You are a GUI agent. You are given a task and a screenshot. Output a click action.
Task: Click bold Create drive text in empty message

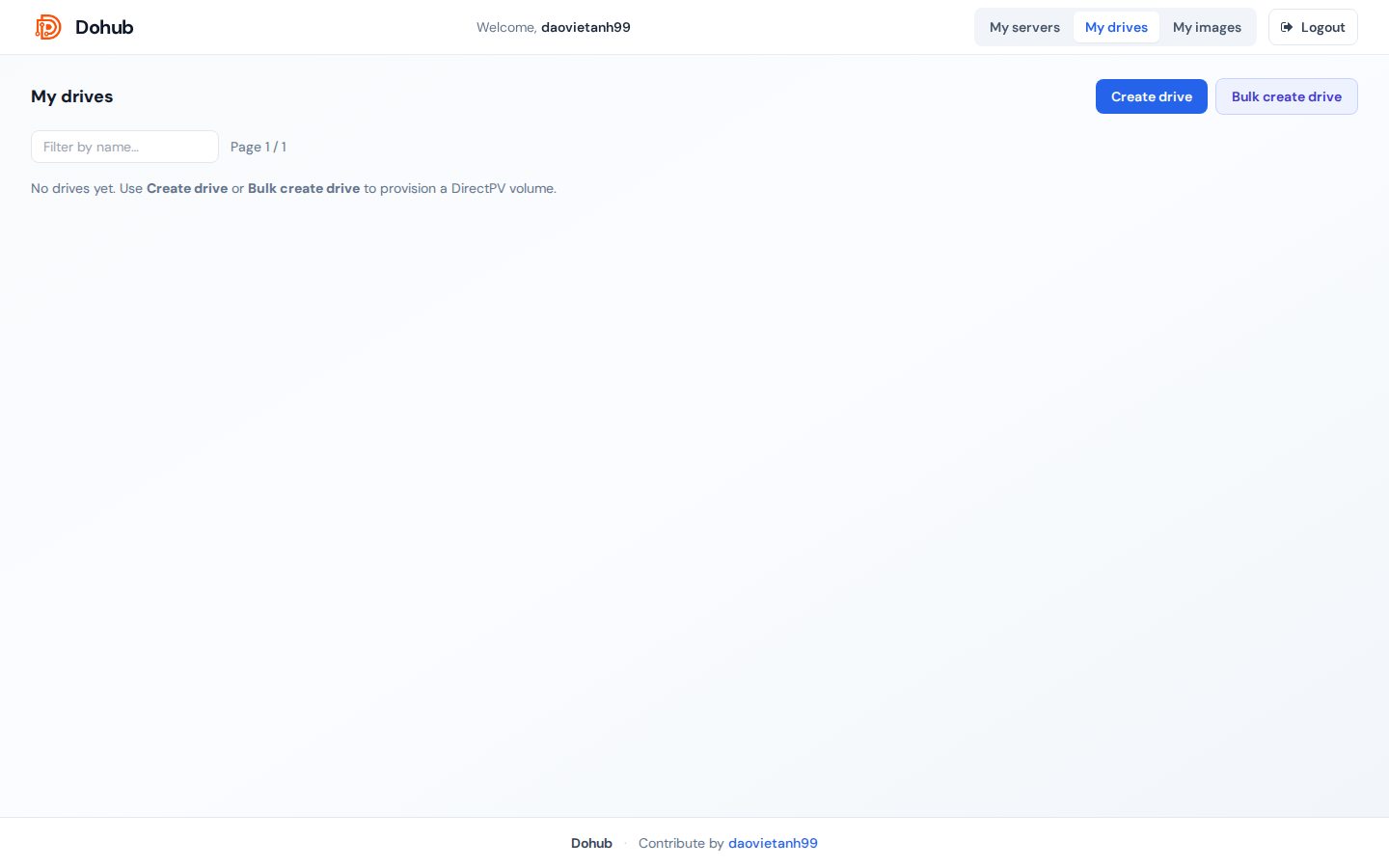click(187, 188)
